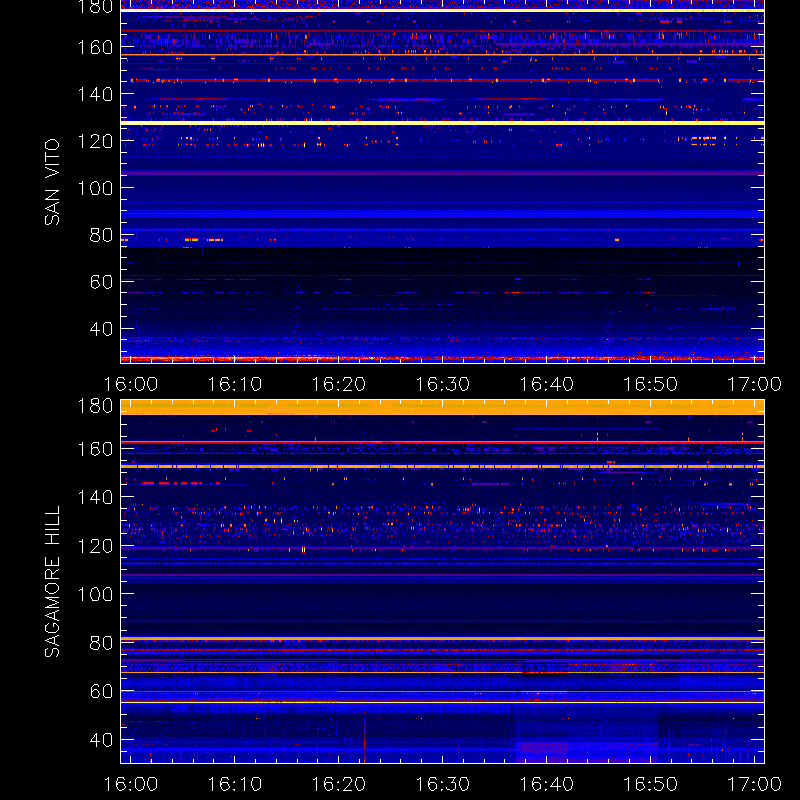Click 17:00 time label under Sagamore Hill plot
The height and width of the screenshot is (800, 800).
[x=754, y=784]
